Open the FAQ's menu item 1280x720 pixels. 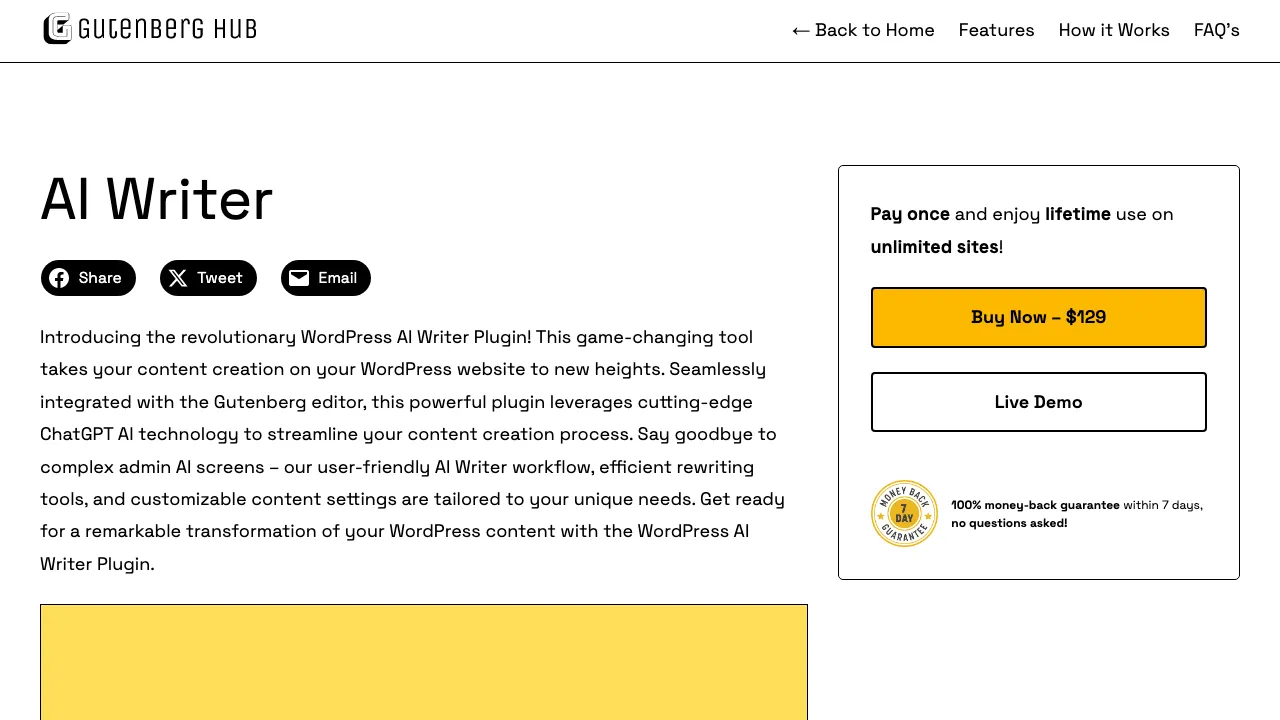pos(1216,30)
